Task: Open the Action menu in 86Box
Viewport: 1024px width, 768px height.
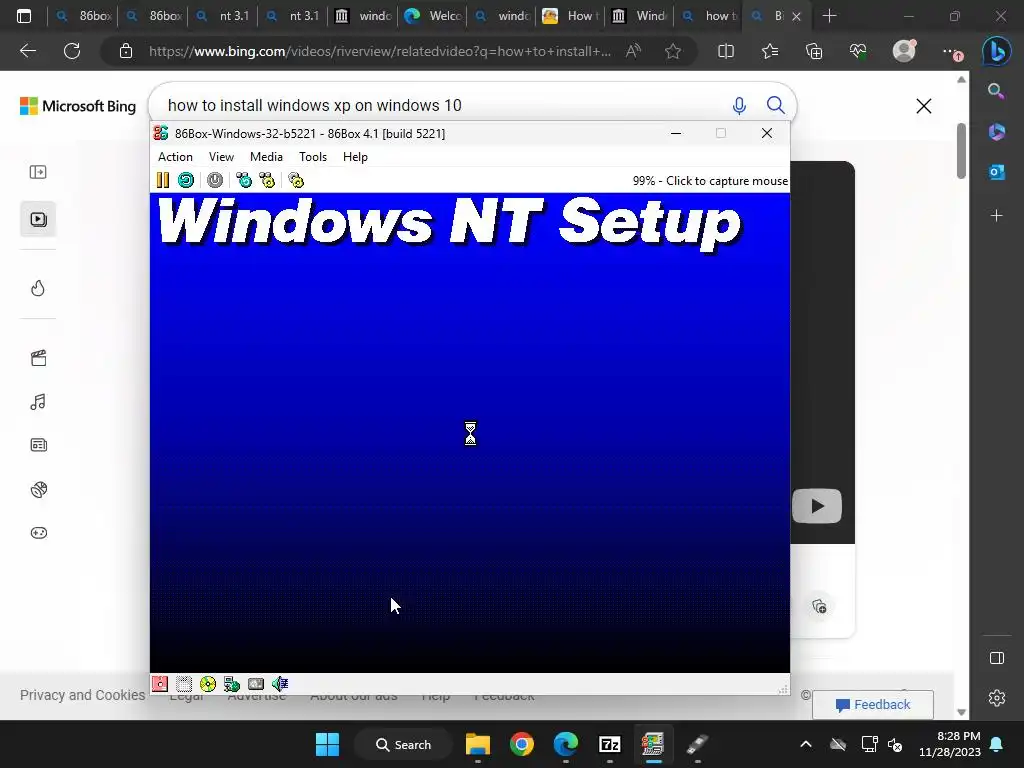Action: coord(175,157)
